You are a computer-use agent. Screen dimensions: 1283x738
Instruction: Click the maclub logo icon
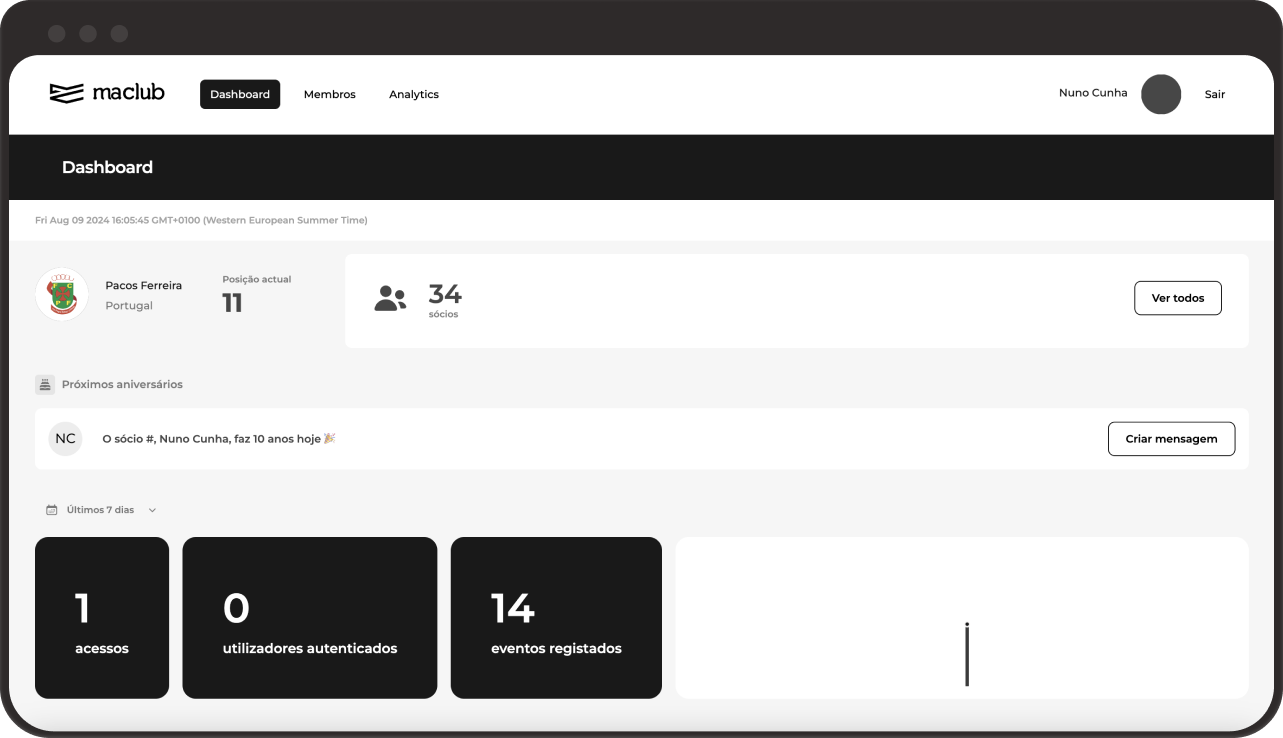66,93
